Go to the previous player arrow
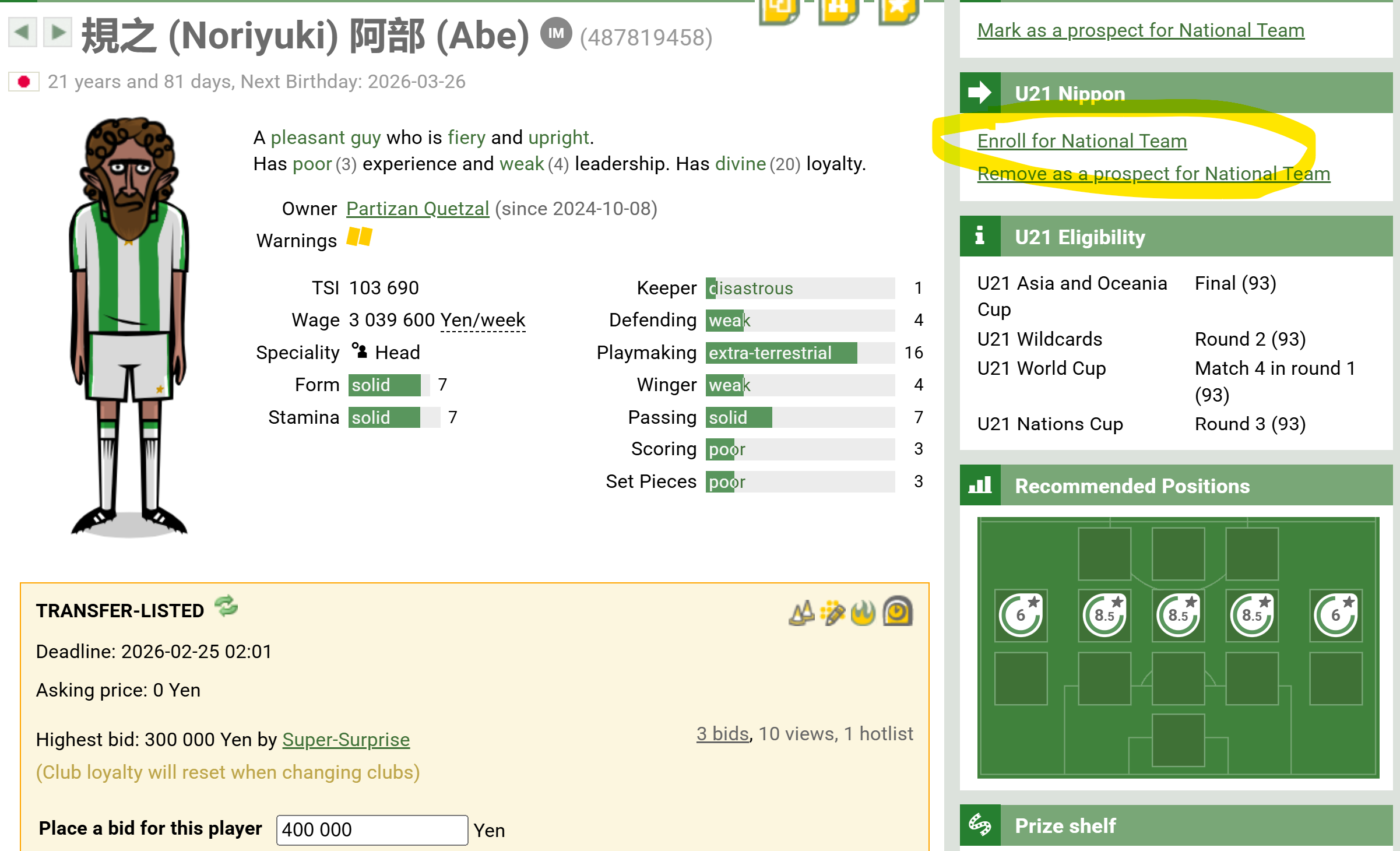This screenshot has height=851, width=1400. click(x=22, y=31)
